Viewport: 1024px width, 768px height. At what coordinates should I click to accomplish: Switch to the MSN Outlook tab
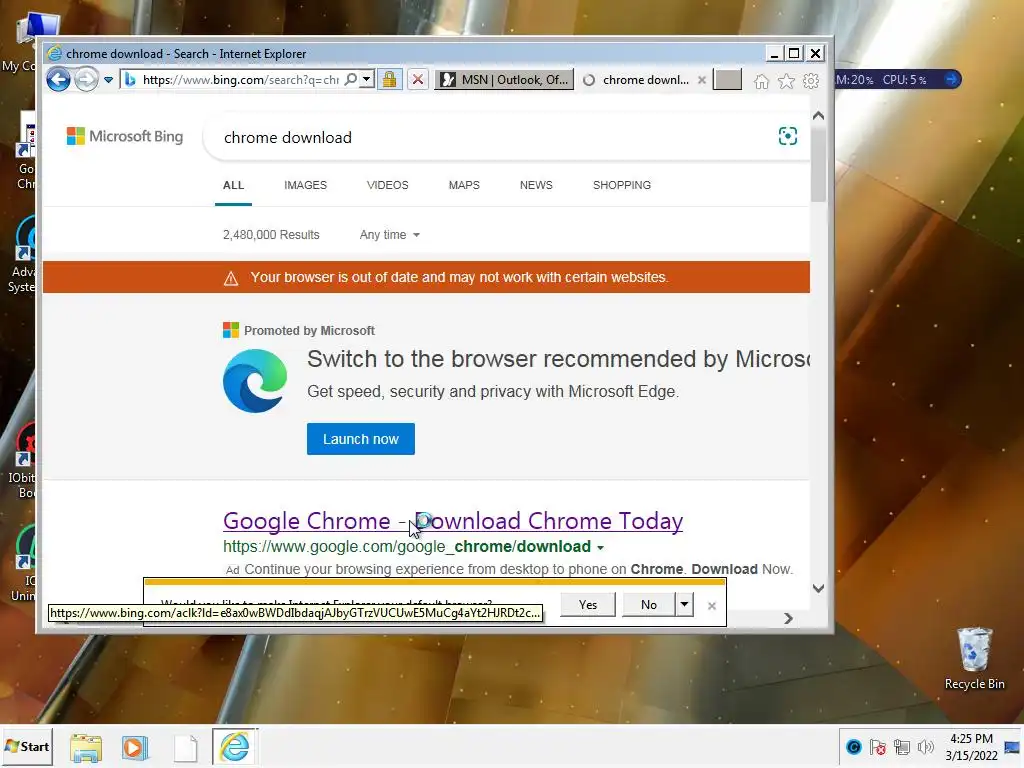(504, 80)
